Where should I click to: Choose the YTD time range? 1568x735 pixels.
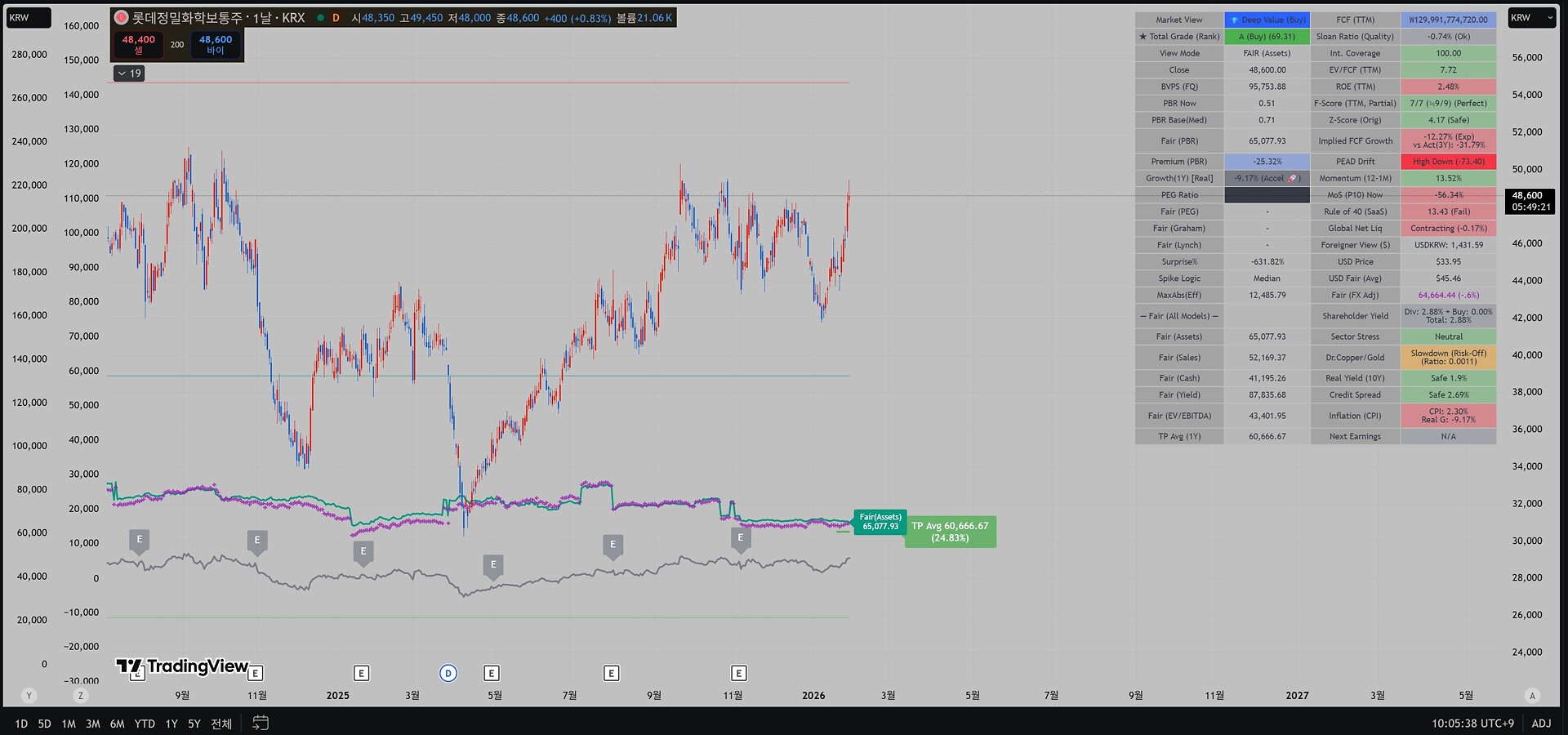click(x=145, y=724)
